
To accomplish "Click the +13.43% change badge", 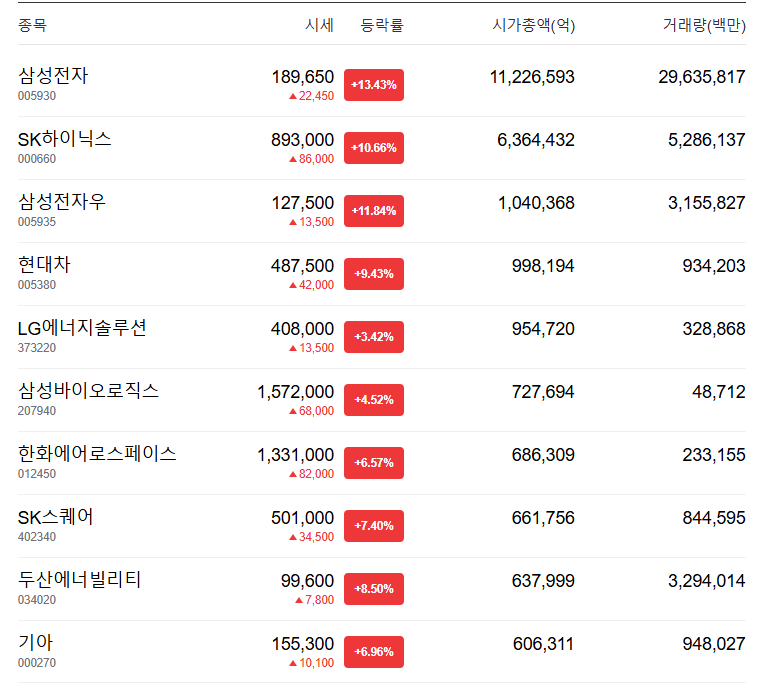I will 374,85.
